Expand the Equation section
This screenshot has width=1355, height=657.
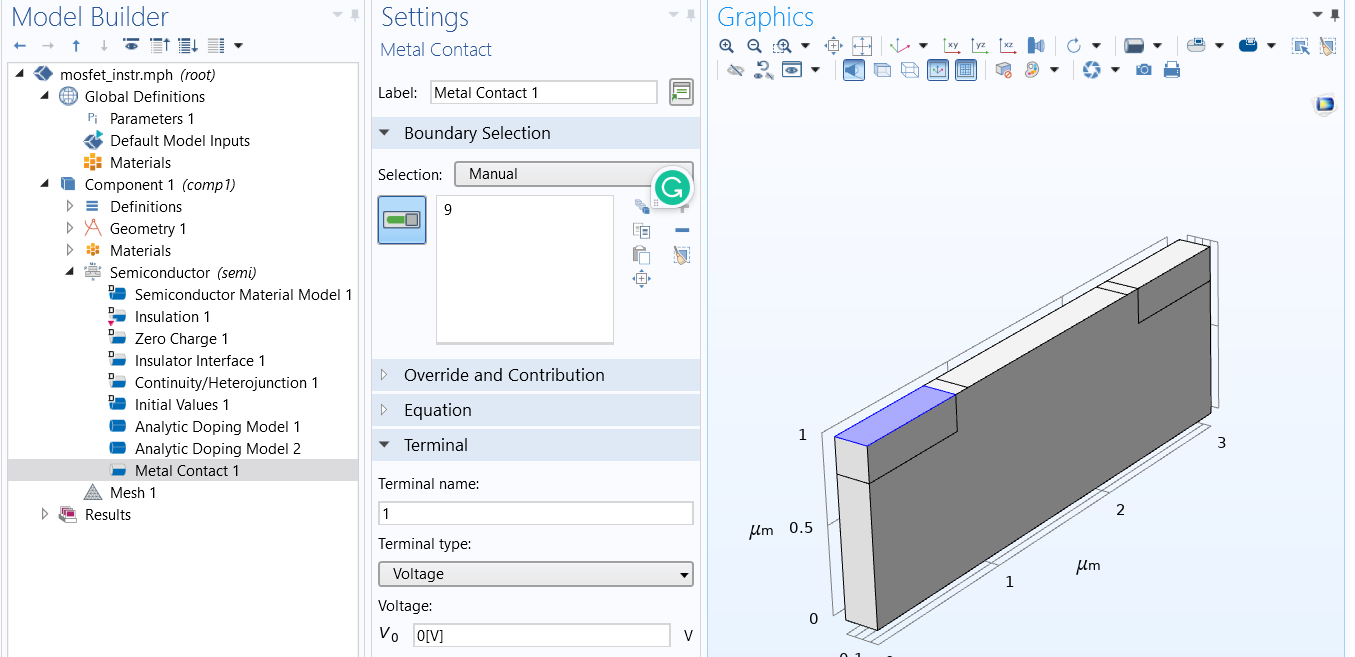[384, 410]
